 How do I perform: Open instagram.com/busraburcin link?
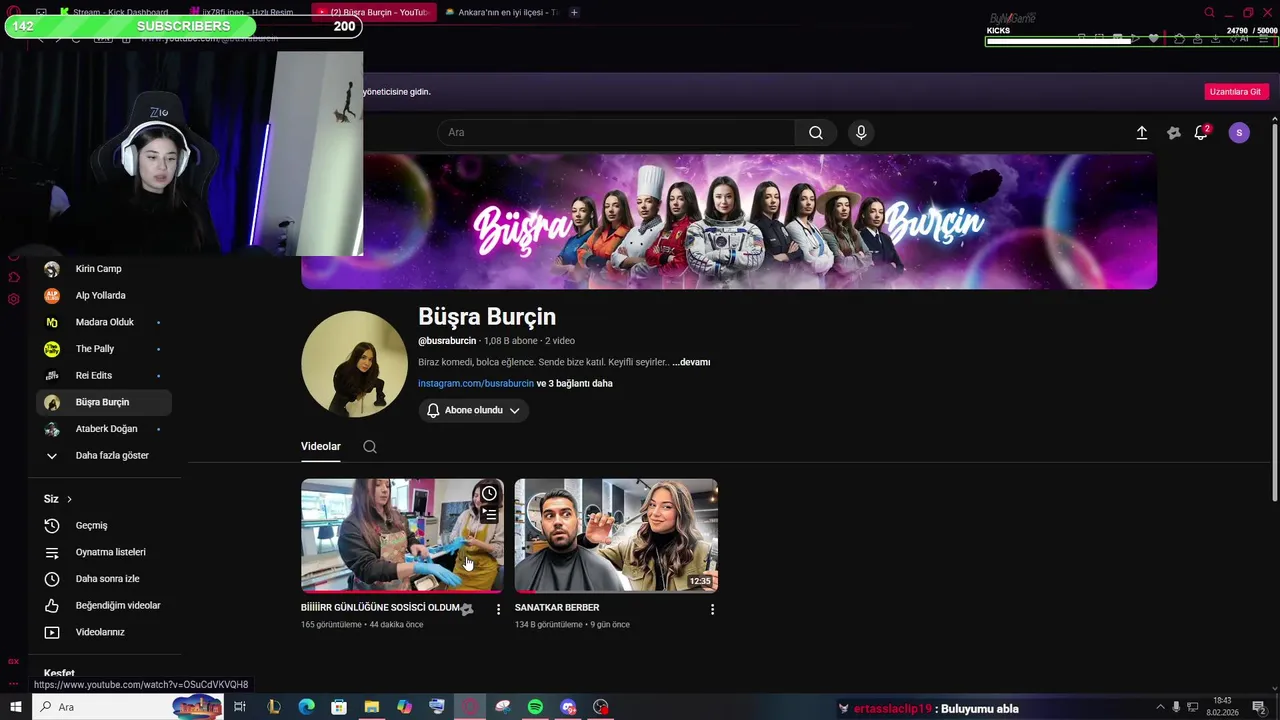tap(476, 383)
